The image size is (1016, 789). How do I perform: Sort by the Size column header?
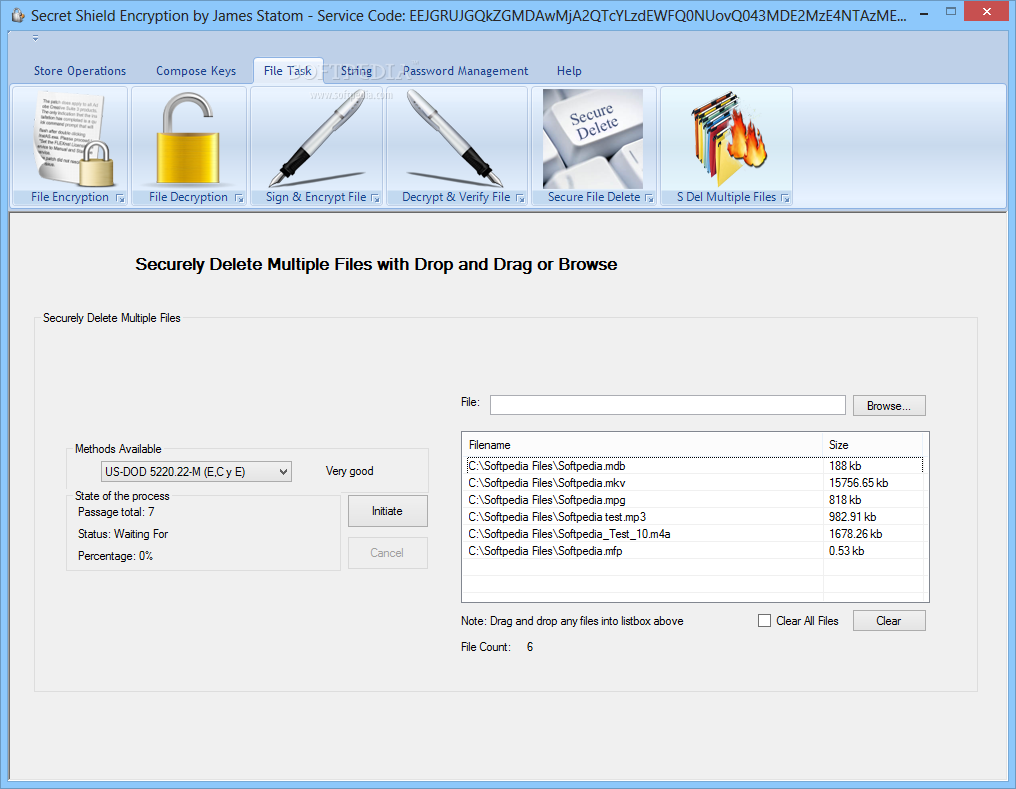[x=873, y=445]
